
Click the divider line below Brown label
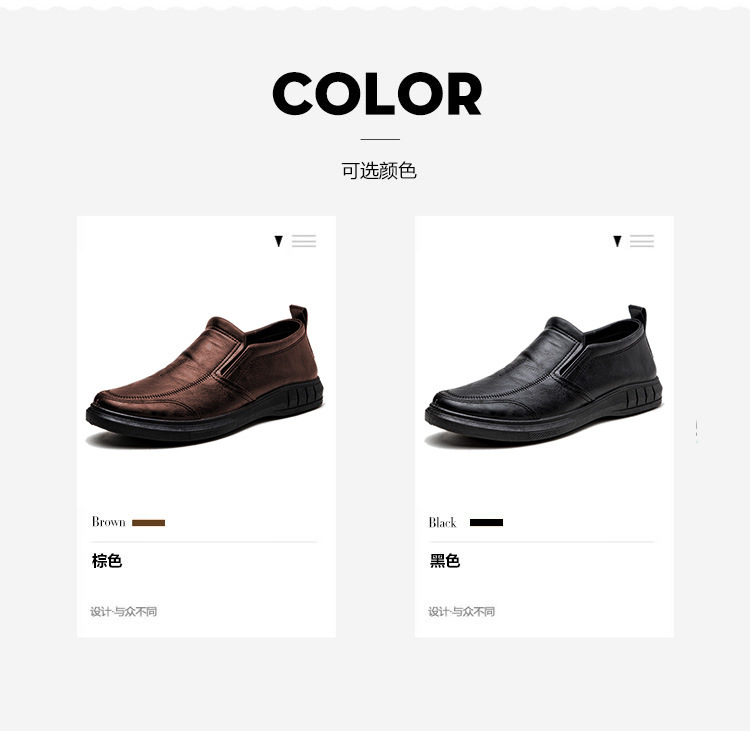(204, 542)
